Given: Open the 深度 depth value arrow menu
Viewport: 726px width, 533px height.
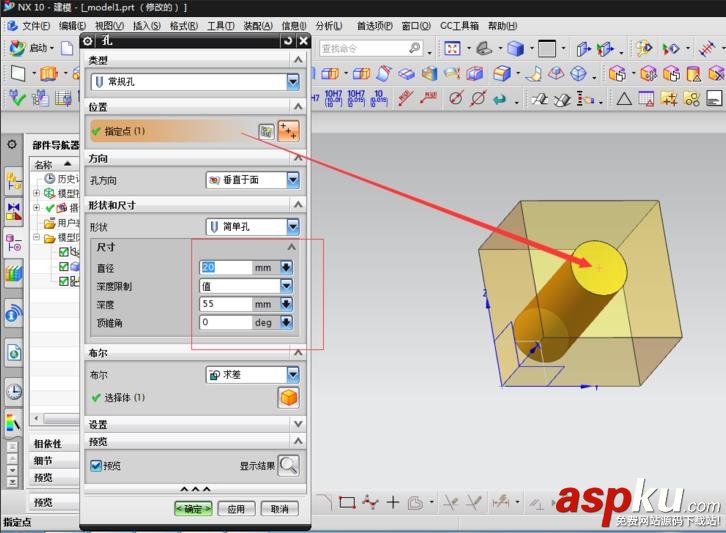Looking at the screenshot, I should (286, 304).
